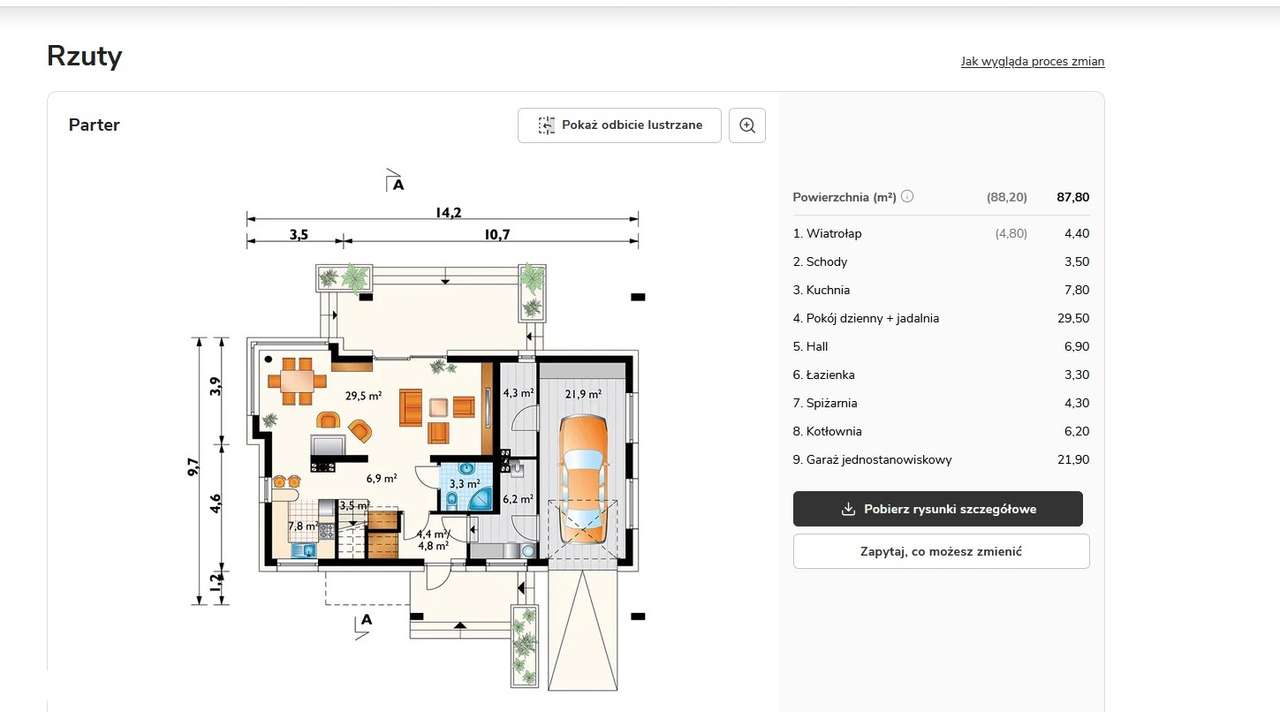Image resolution: width=1280 pixels, height=712 pixels.
Task: Select the '5. Hall' row
Action: click(941, 347)
